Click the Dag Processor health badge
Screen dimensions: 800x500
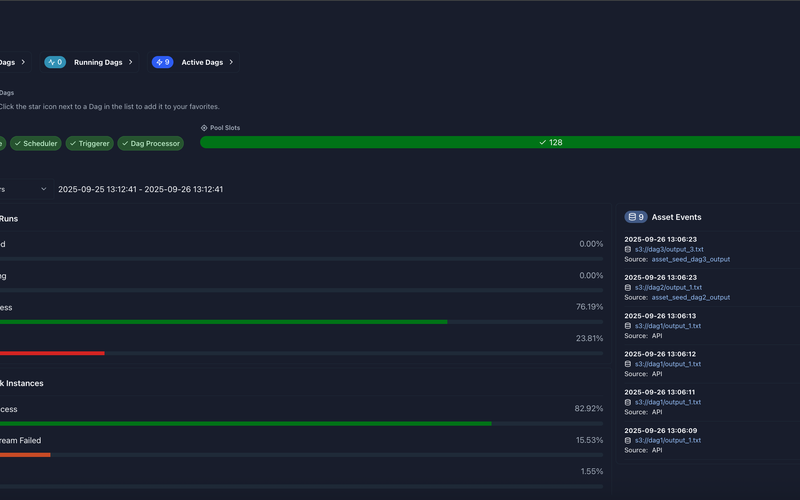(151, 143)
